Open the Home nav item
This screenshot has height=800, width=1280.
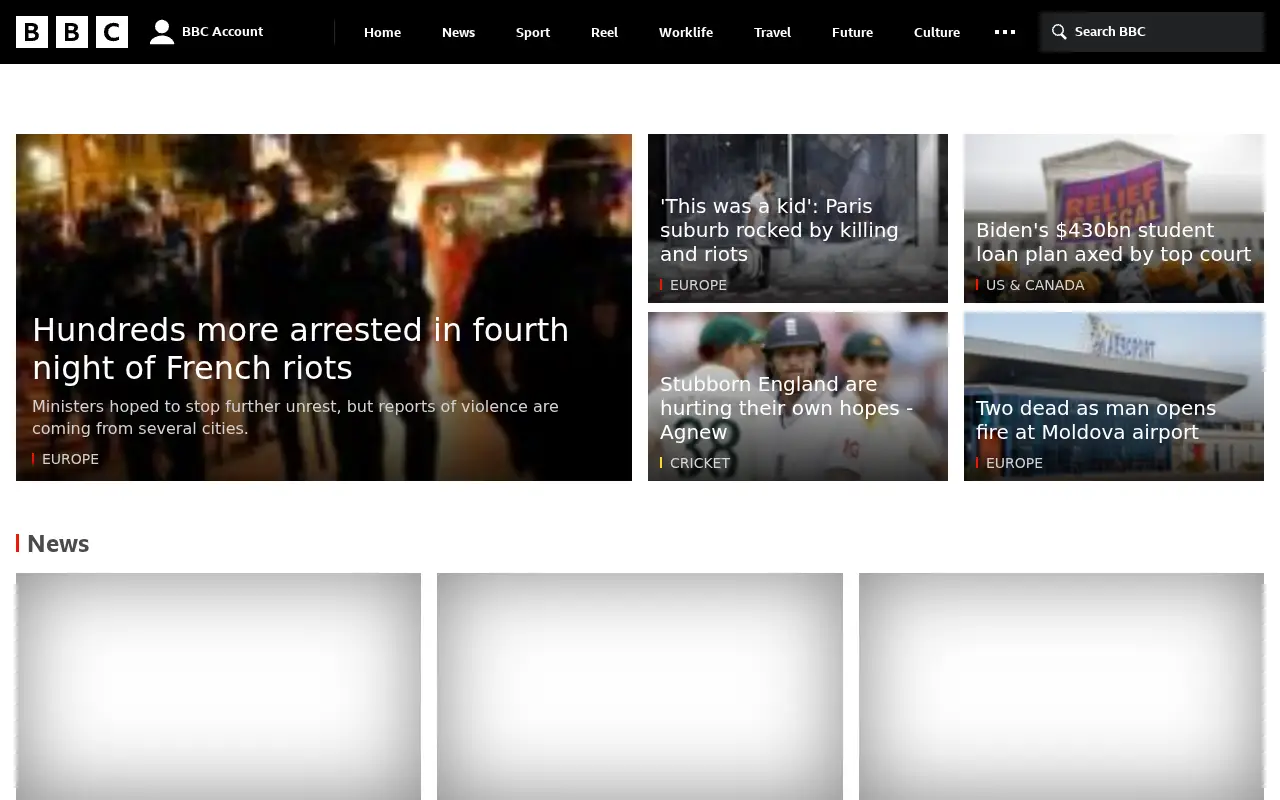[382, 32]
